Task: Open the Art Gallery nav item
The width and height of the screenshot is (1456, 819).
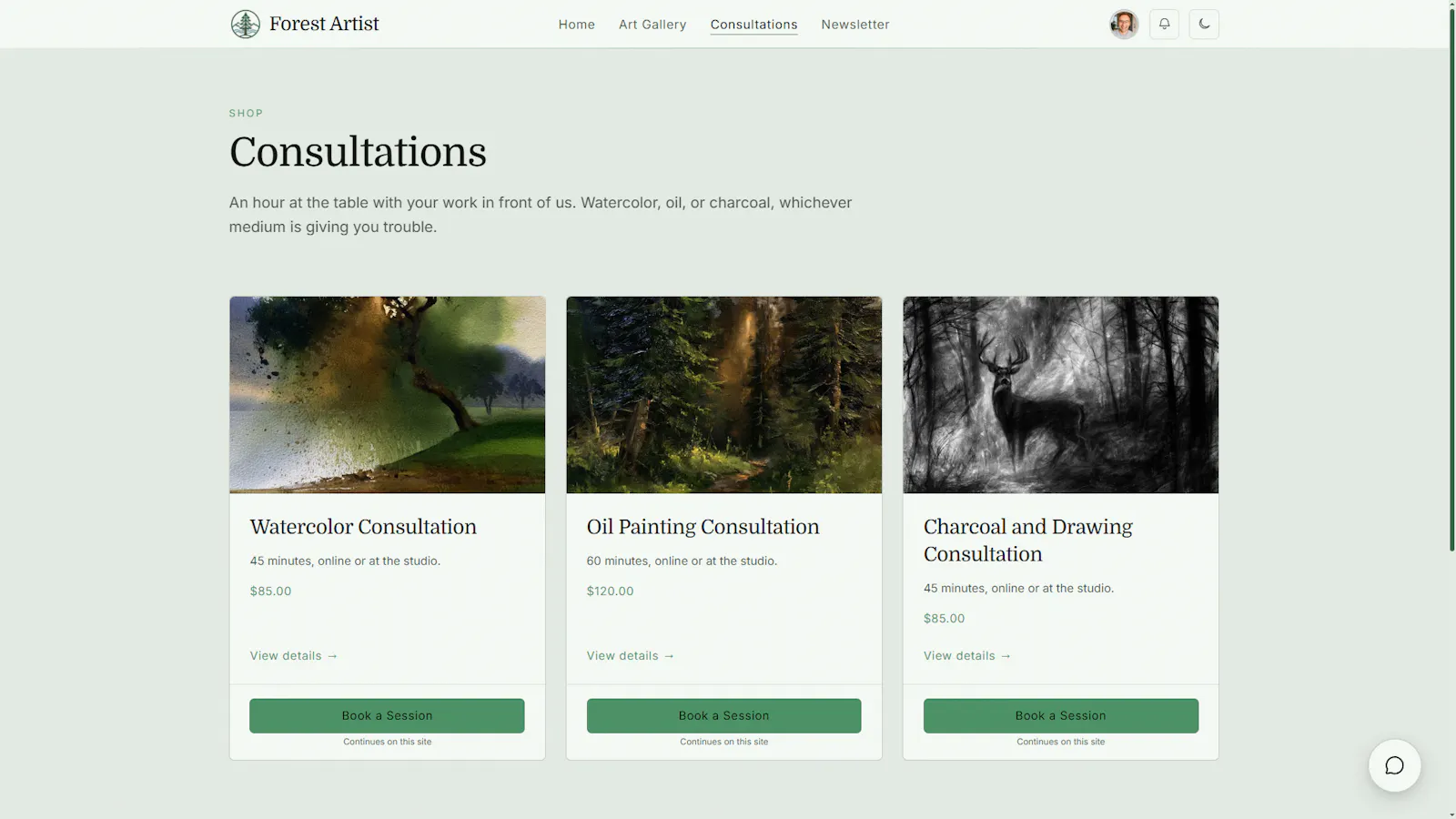Action: pyautogui.click(x=652, y=25)
